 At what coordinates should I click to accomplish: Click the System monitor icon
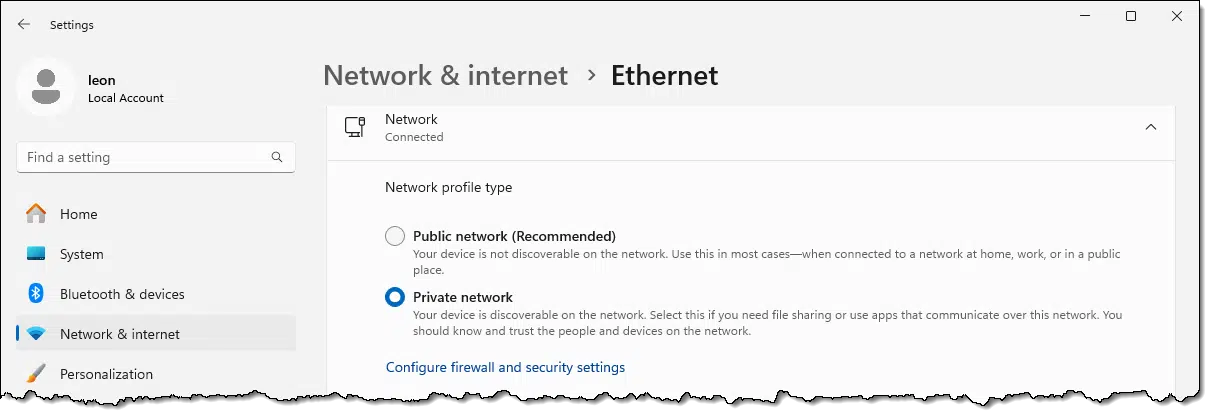(36, 254)
